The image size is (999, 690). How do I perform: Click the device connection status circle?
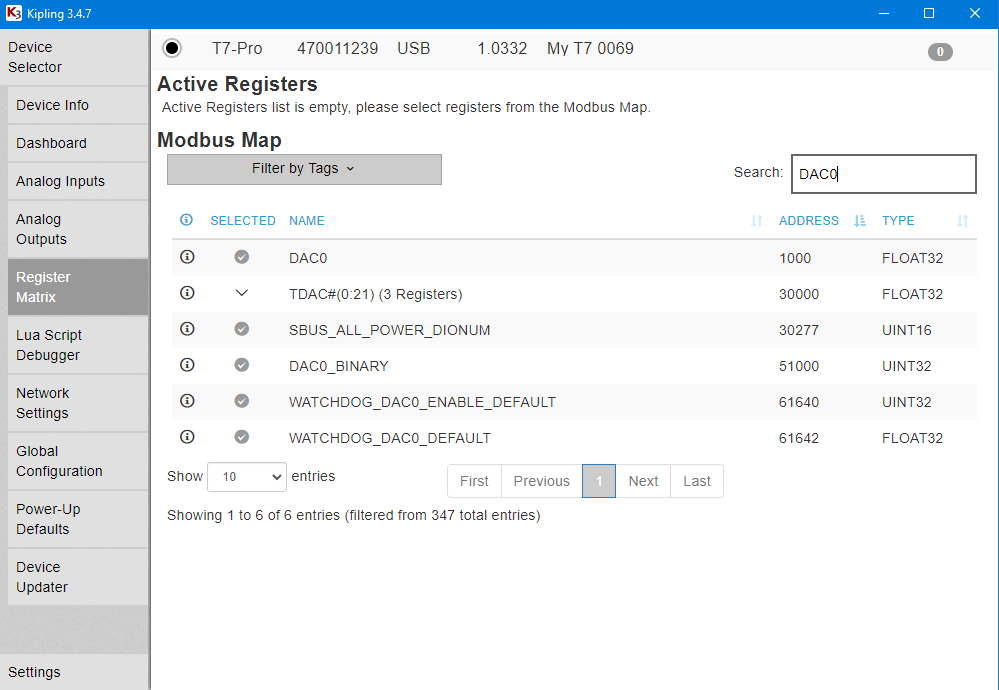pos(172,47)
